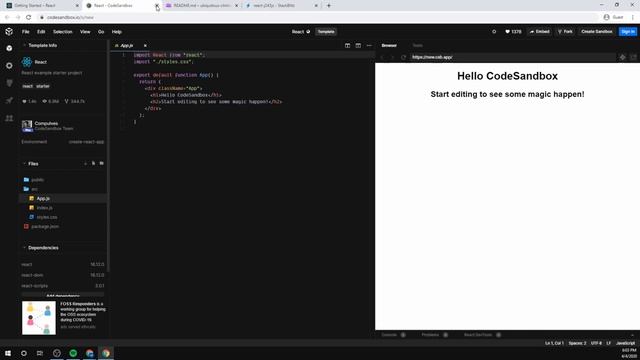The width and height of the screenshot is (640, 360).
Task: Open Task View on taskbar
Action: (x=40, y=353)
